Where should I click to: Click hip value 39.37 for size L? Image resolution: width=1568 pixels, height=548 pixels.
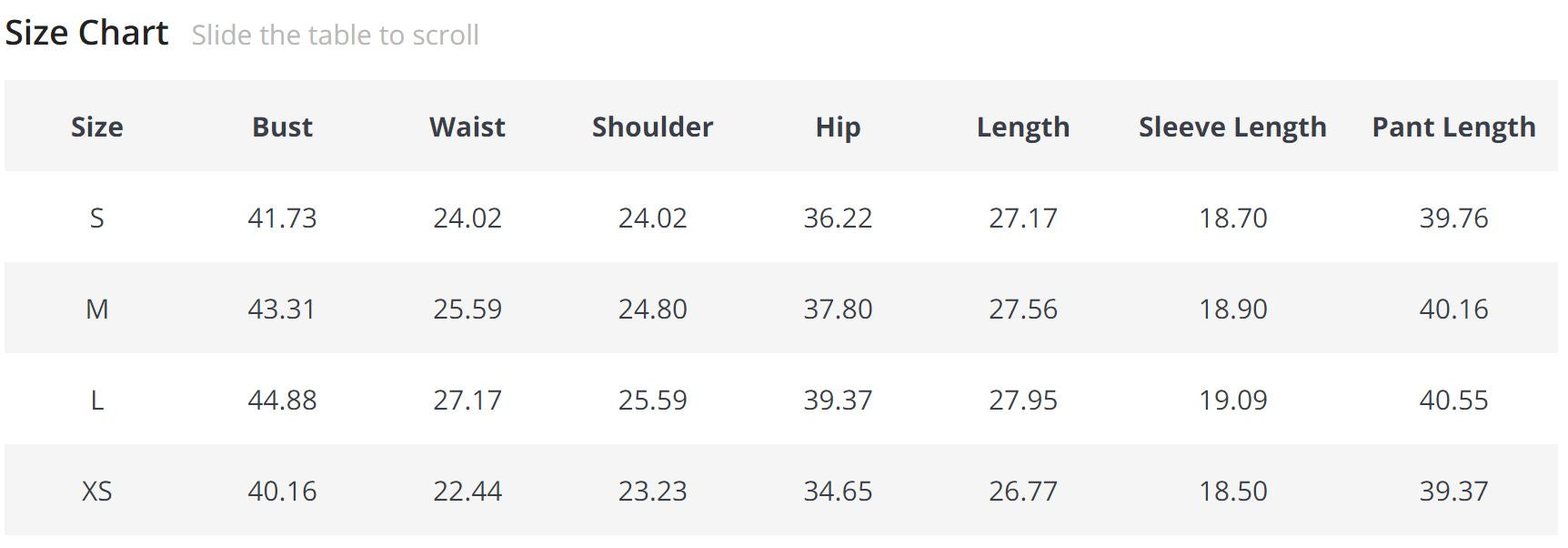pyautogui.click(x=838, y=400)
